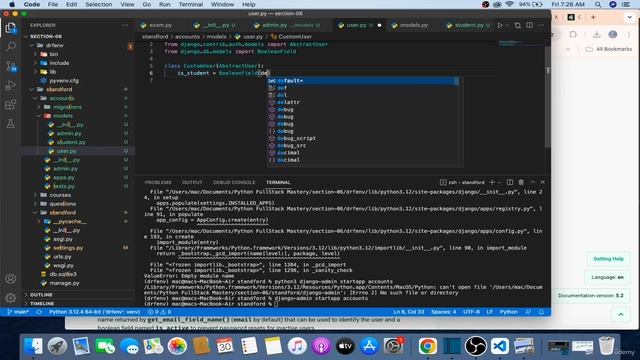Open notifications bell in status bar
Screen dimensions: 640x360
(541, 312)
